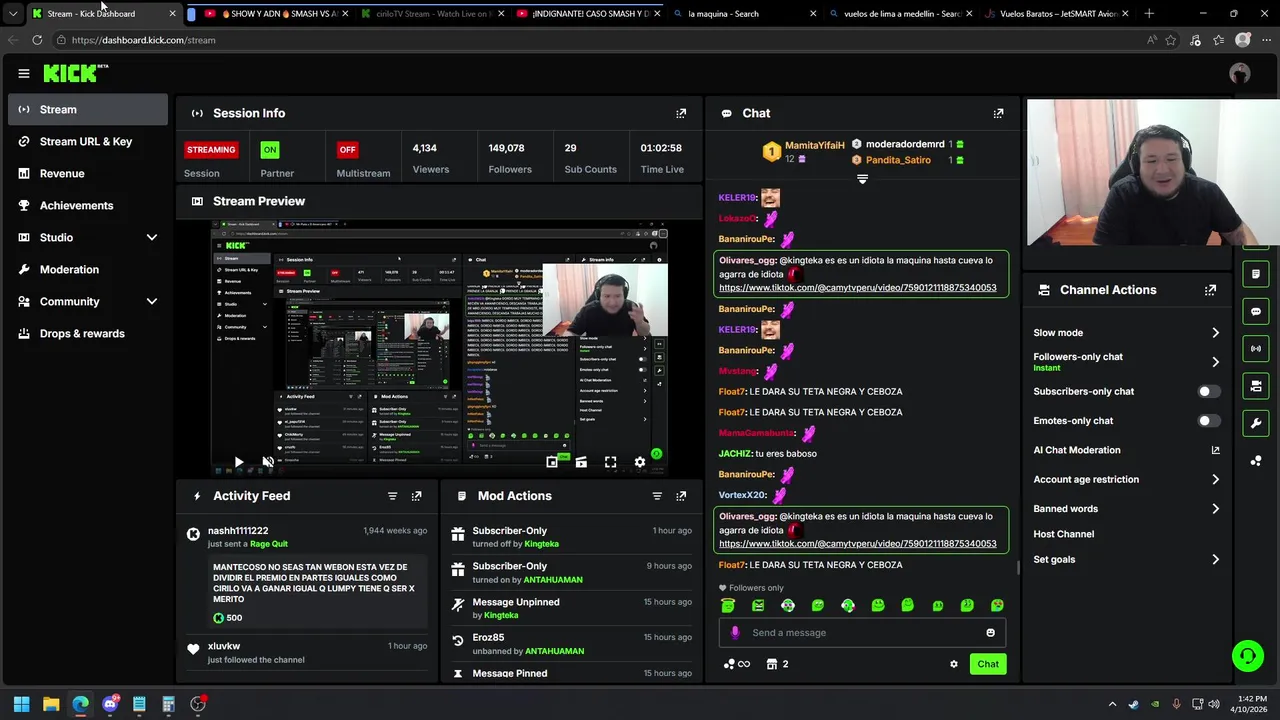
Task: Open Moderation in the sidebar
Action: pyautogui.click(x=88, y=269)
